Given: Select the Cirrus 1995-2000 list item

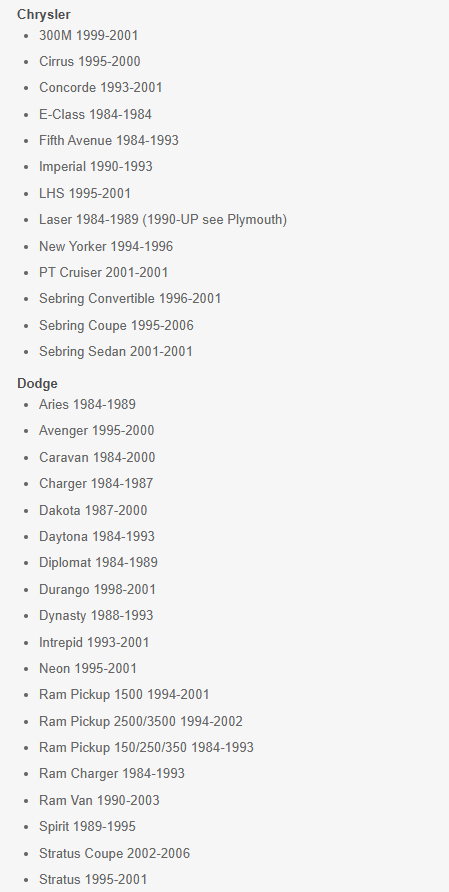Looking at the screenshot, I should pyautogui.click(x=90, y=61).
